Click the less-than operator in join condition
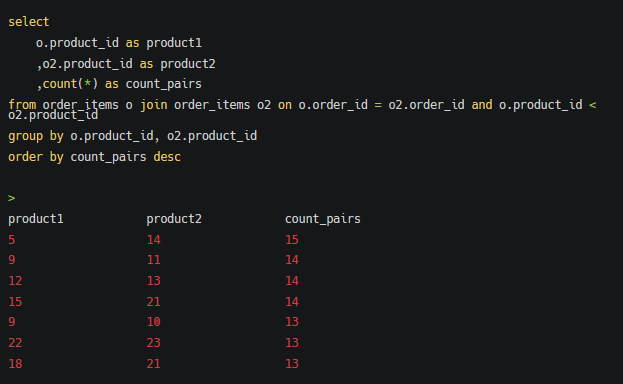 592,105
